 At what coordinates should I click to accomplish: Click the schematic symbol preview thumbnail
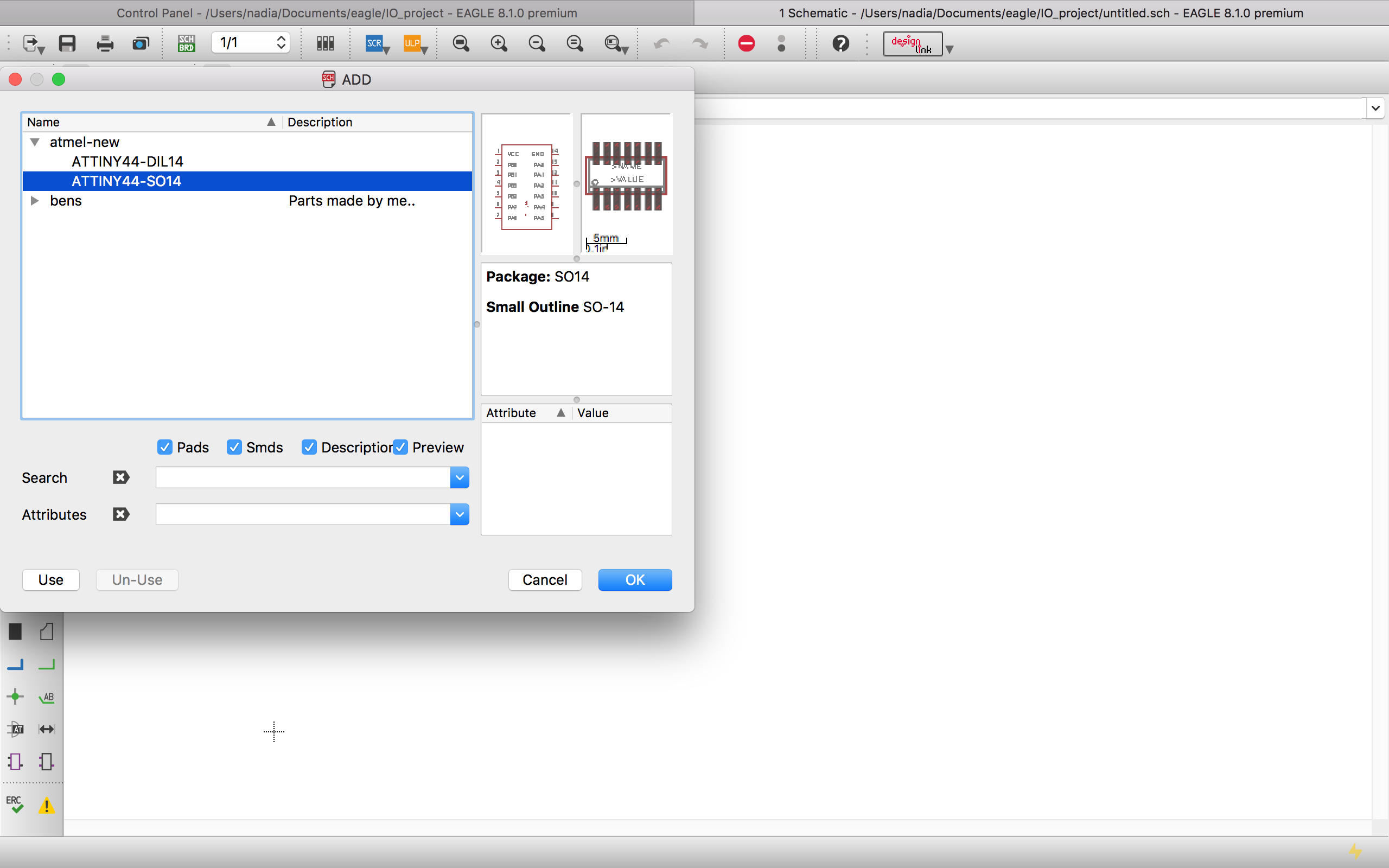click(527, 184)
